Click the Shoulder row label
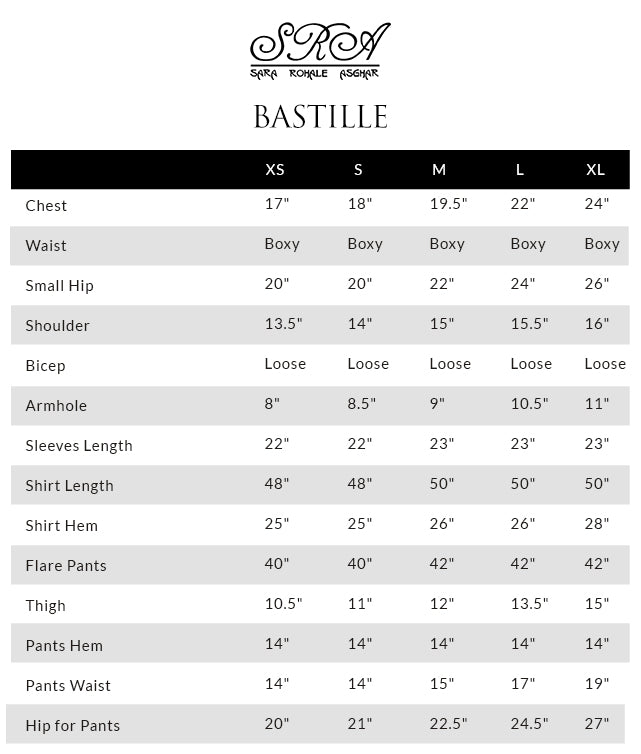Image resolution: width=641 pixels, height=754 pixels. [x=57, y=326]
